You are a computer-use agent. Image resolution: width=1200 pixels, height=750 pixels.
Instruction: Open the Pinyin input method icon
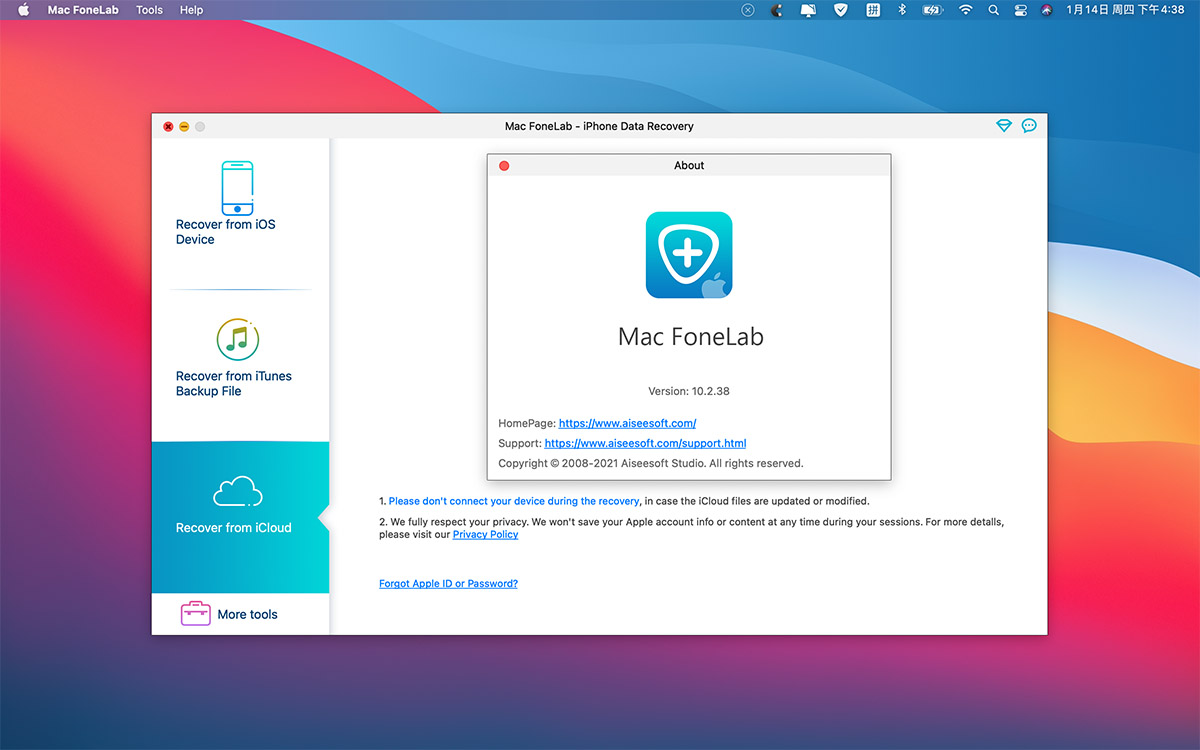coord(873,10)
